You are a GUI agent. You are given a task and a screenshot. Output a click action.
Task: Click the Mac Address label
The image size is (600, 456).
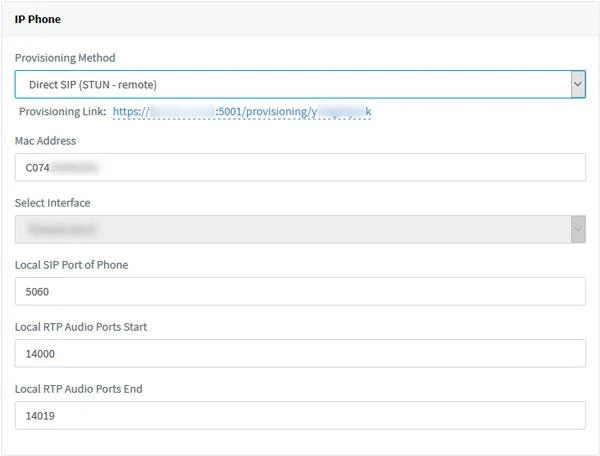click(x=45, y=141)
